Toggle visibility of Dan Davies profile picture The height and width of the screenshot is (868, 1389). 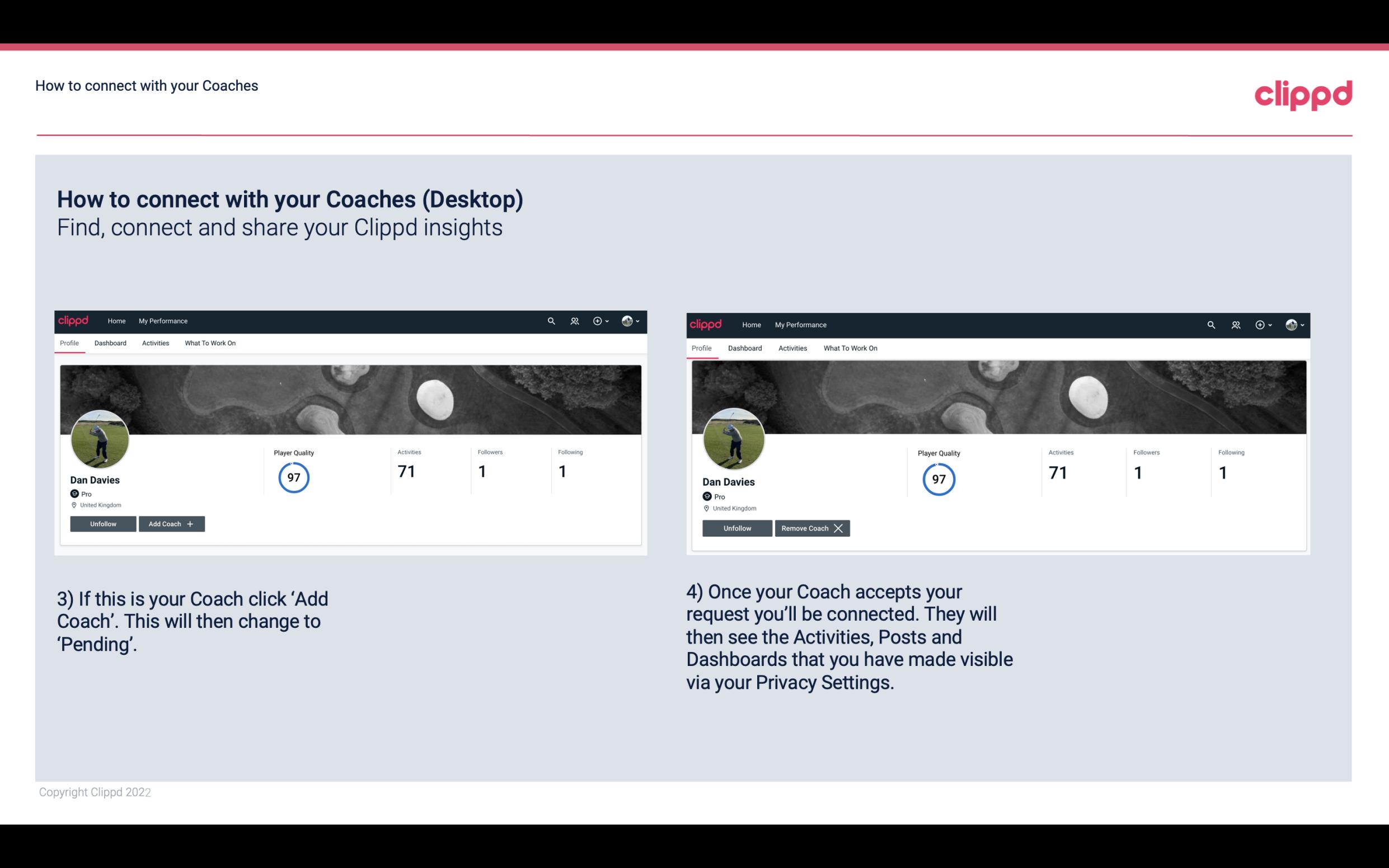click(x=100, y=438)
